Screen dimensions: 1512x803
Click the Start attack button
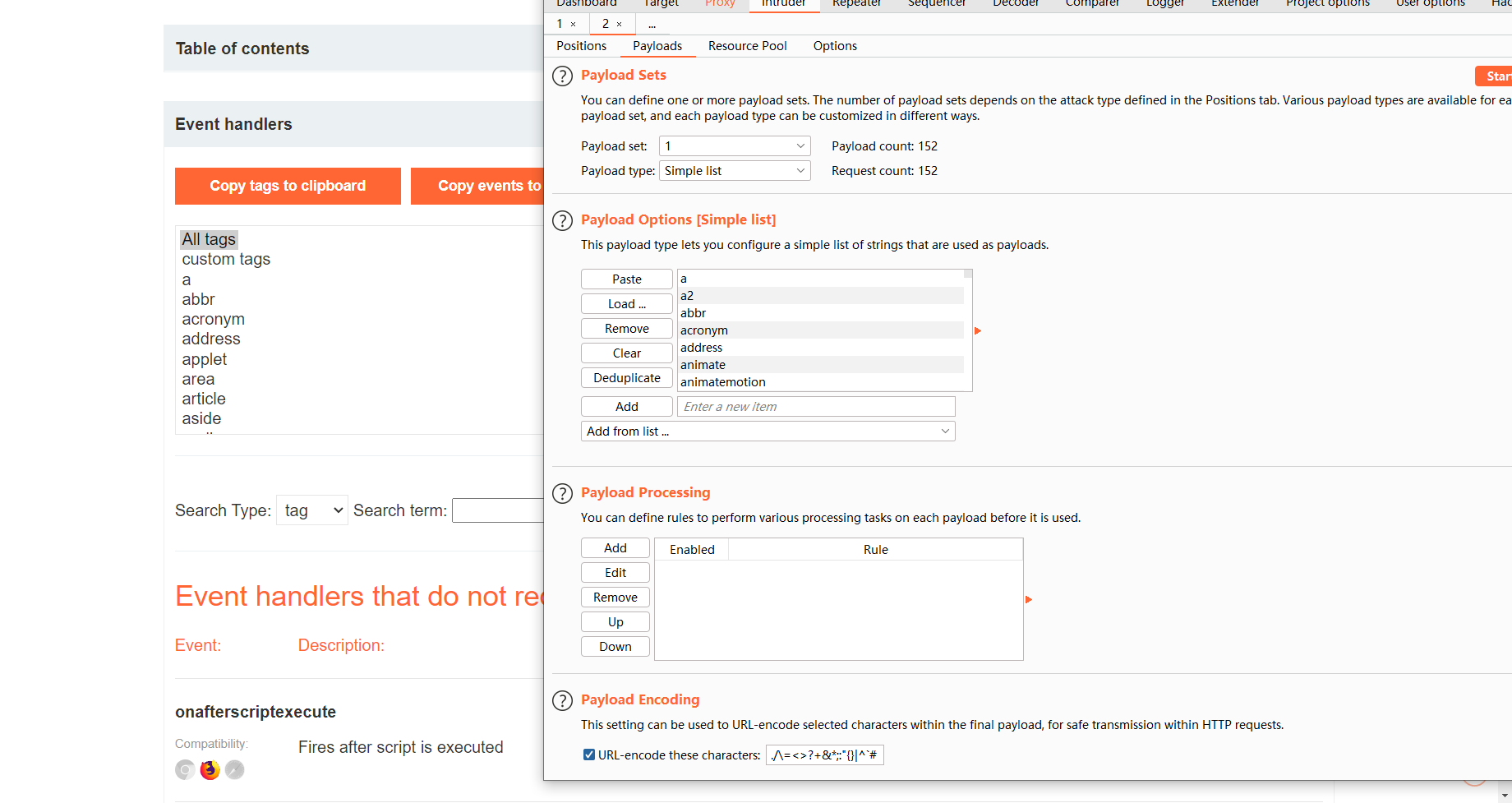1494,76
